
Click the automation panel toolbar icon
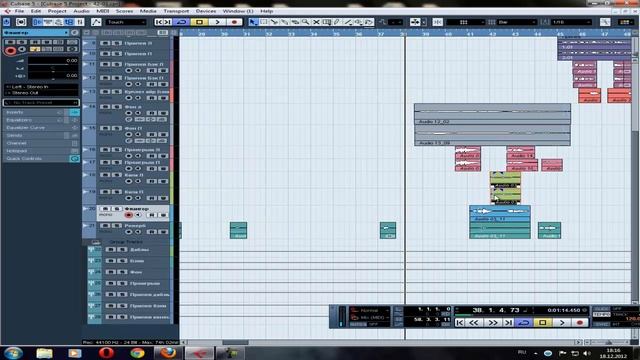coord(96,22)
